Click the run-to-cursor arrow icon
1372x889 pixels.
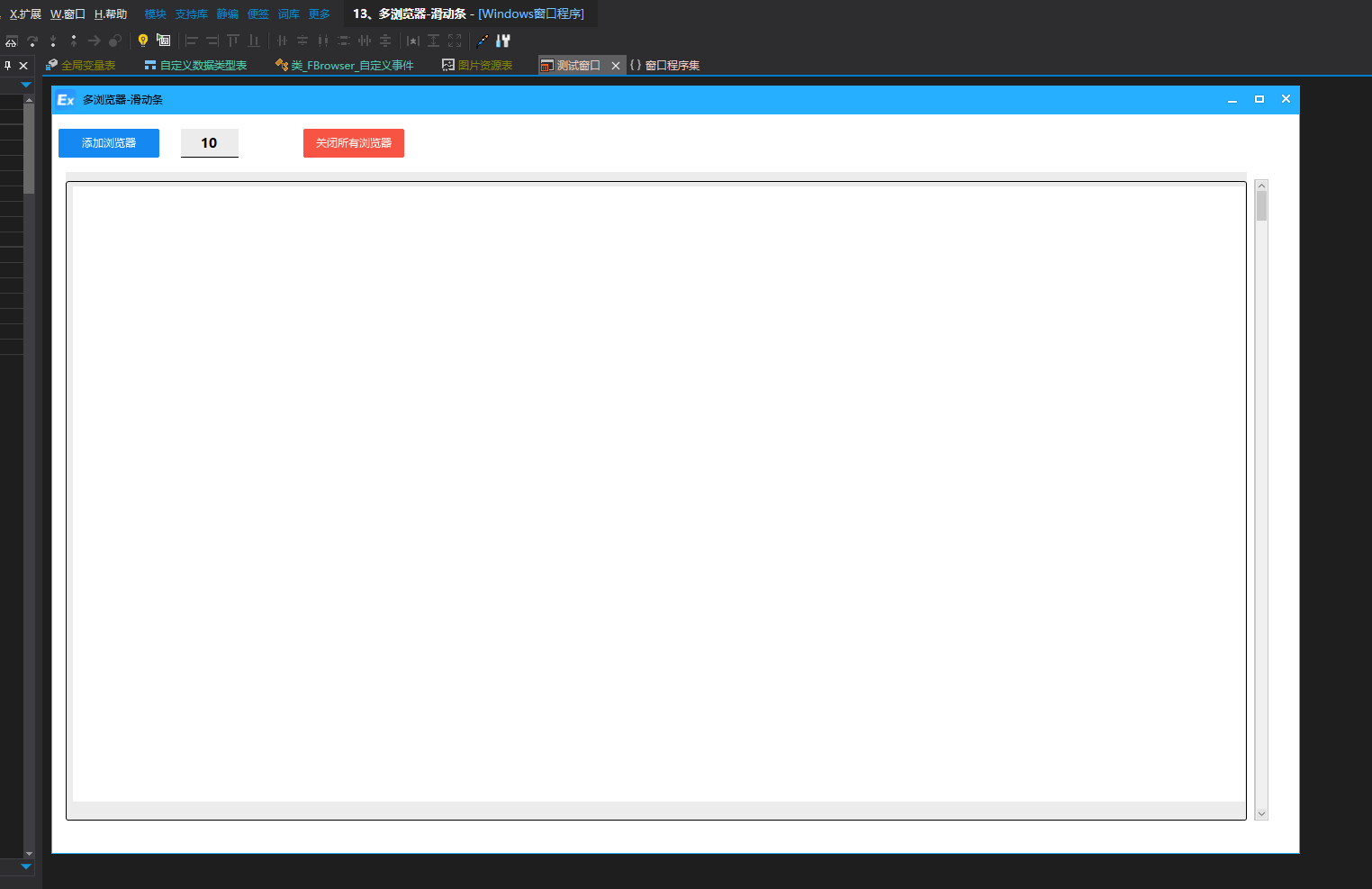pos(94,41)
